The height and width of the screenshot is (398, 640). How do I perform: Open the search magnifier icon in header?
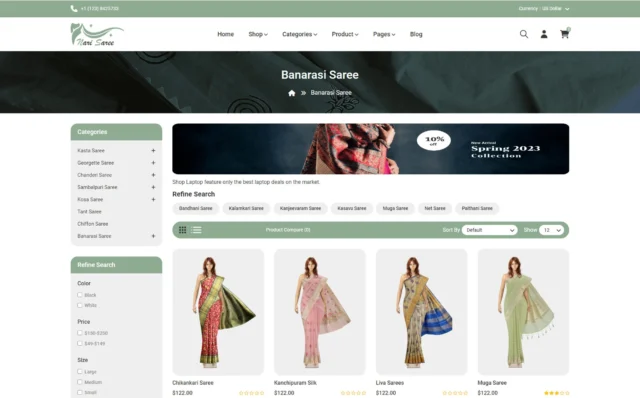click(524, 34)
